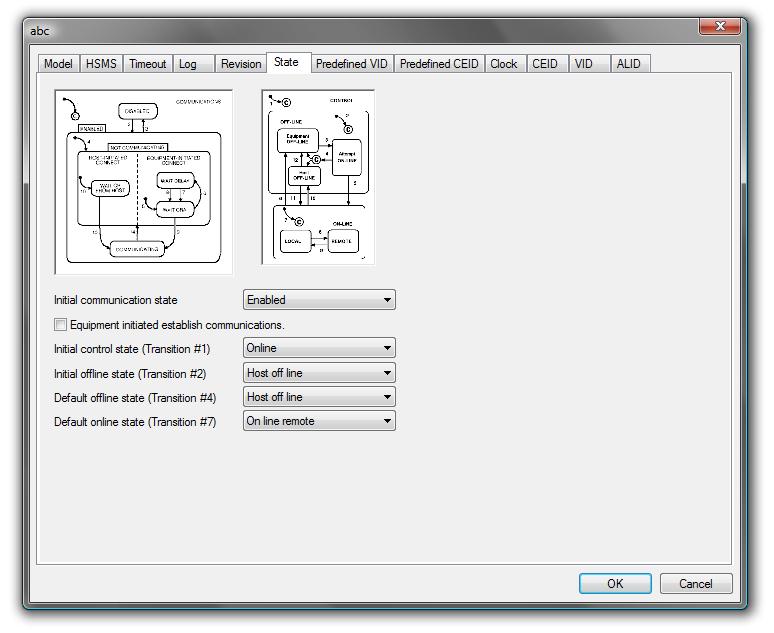Open the HSMS tab
774x633 pixels.
tap(101, 64)
